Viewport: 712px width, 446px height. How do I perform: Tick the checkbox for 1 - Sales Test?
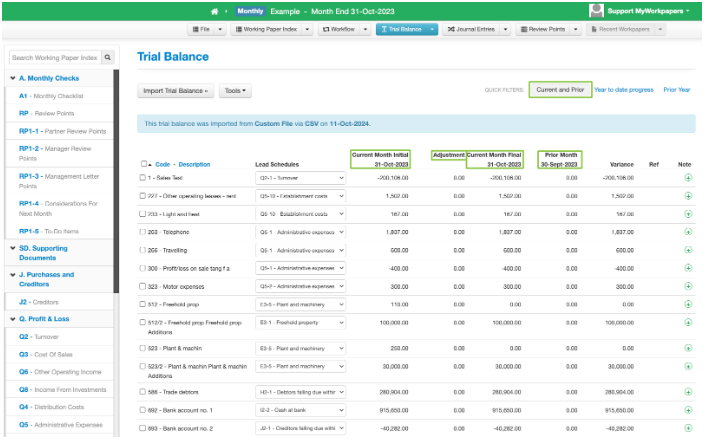point(144,177)
